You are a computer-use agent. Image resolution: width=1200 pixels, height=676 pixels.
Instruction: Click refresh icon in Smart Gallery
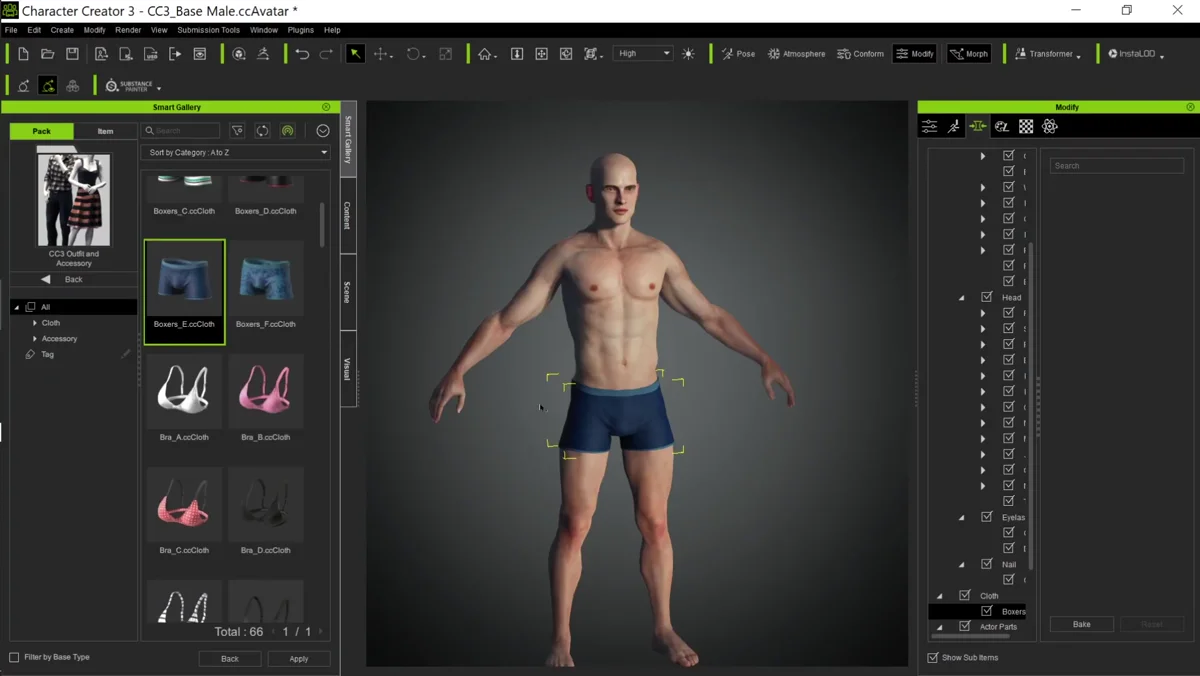coord(262,131)
